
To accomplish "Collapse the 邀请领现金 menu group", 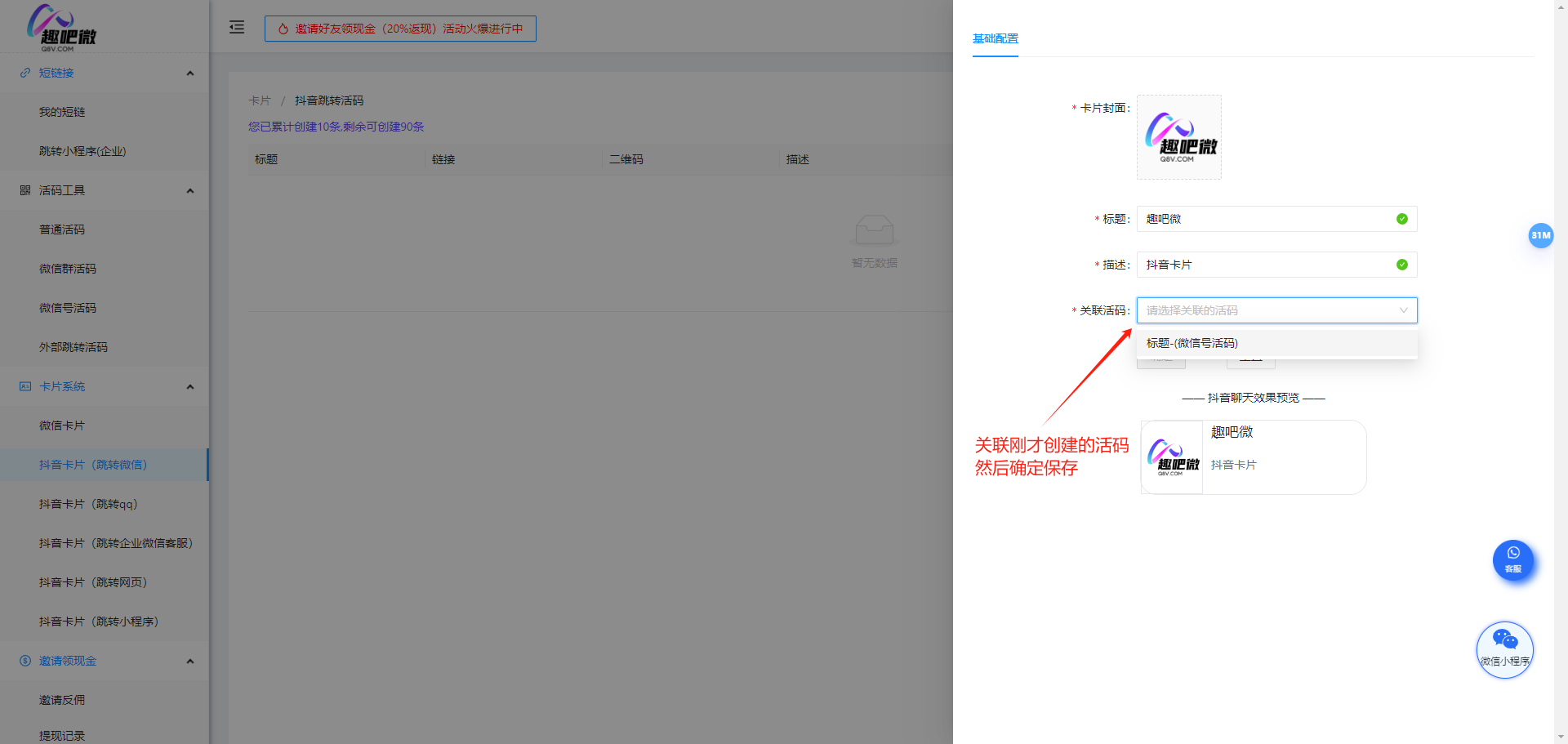I will click(x=190, y=661).
